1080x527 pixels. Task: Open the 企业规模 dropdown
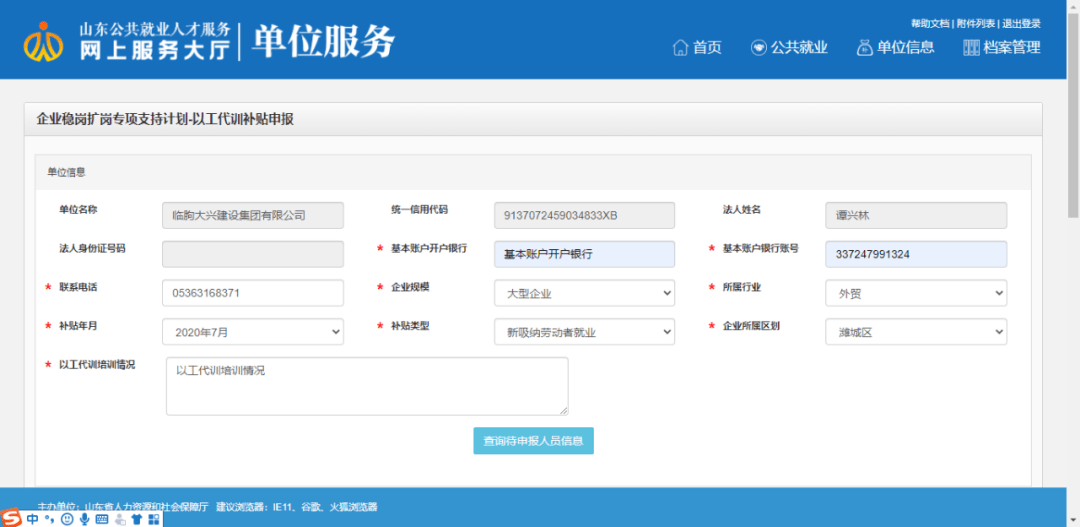[584, 293]
